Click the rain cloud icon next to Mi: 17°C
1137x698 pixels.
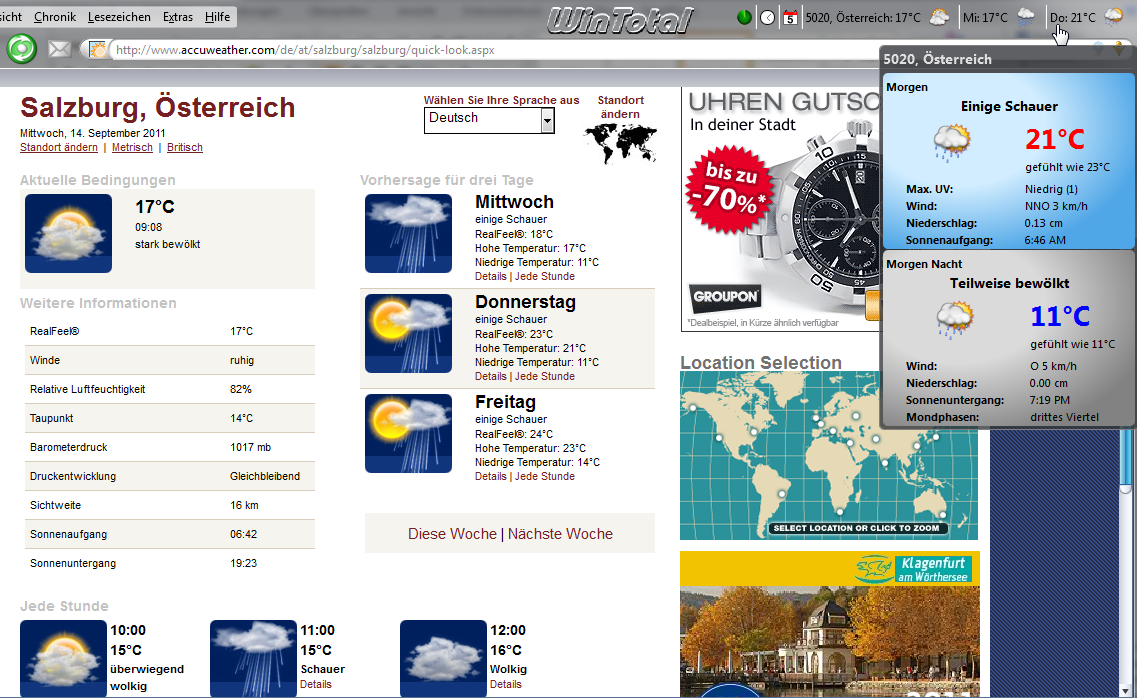[x=1026, y=17]
